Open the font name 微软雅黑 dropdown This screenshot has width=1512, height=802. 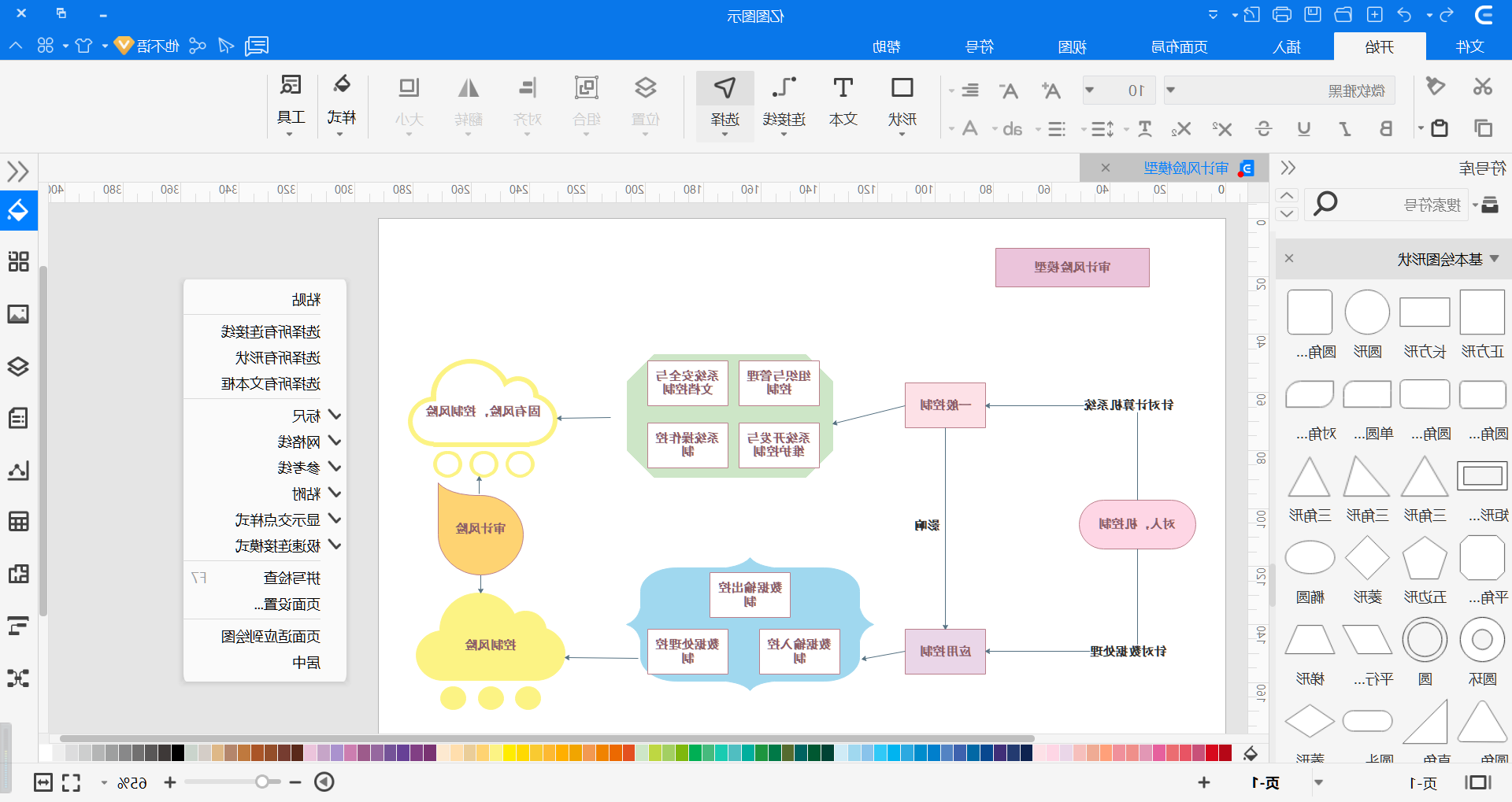point(1170,90)
